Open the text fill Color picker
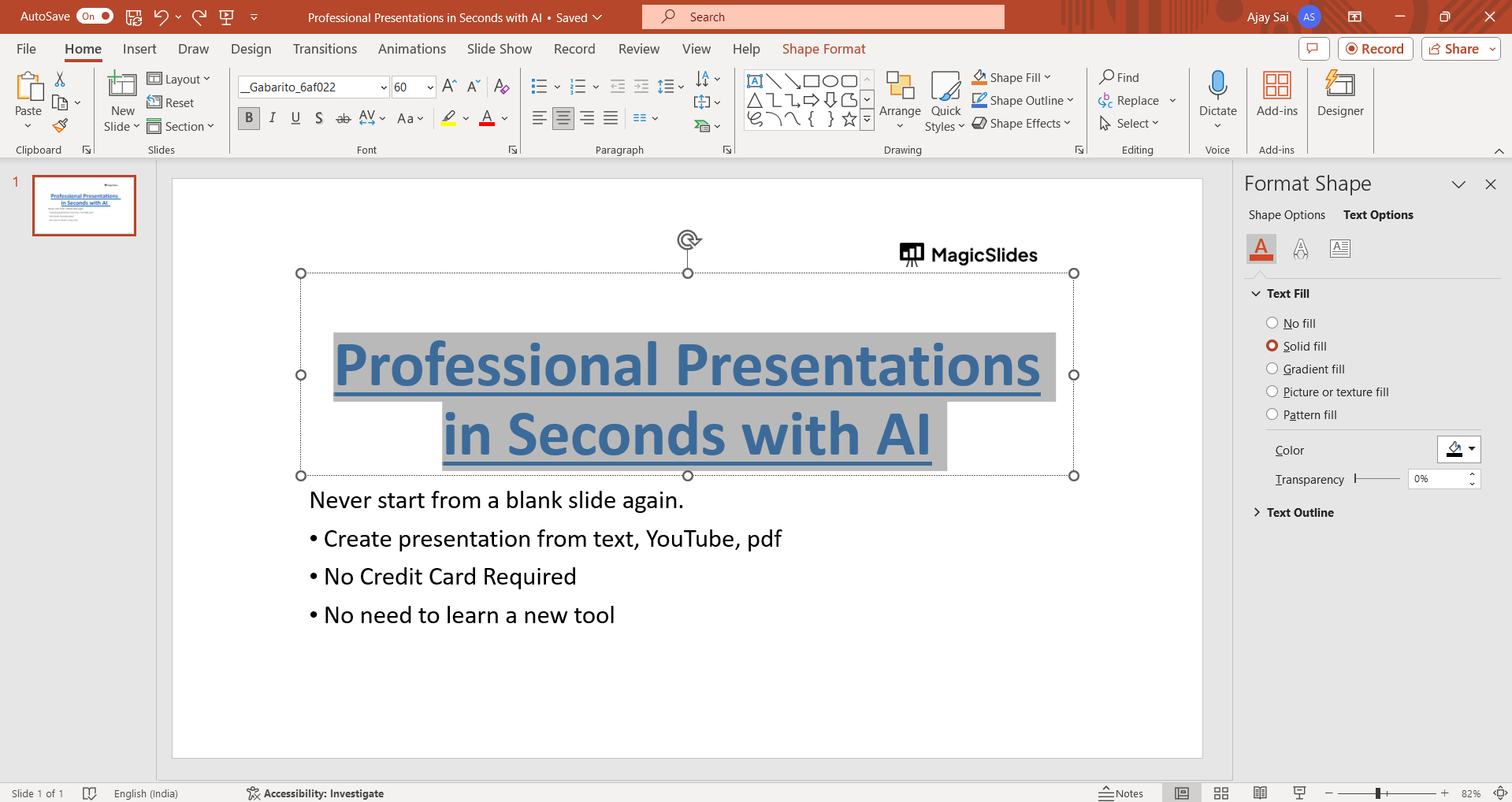This screenshot has height=802, width=1512. tap(1458, 449)
